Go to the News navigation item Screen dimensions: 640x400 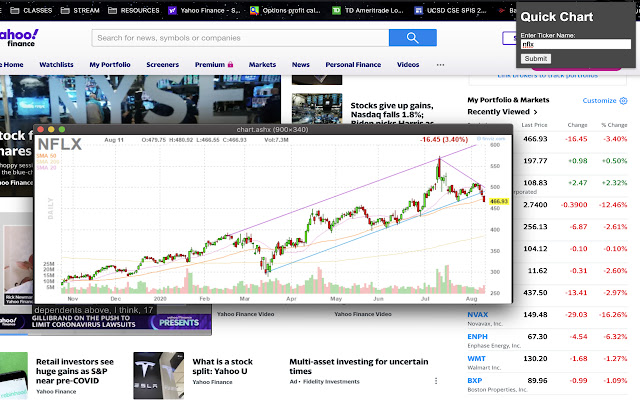(300, 64)
